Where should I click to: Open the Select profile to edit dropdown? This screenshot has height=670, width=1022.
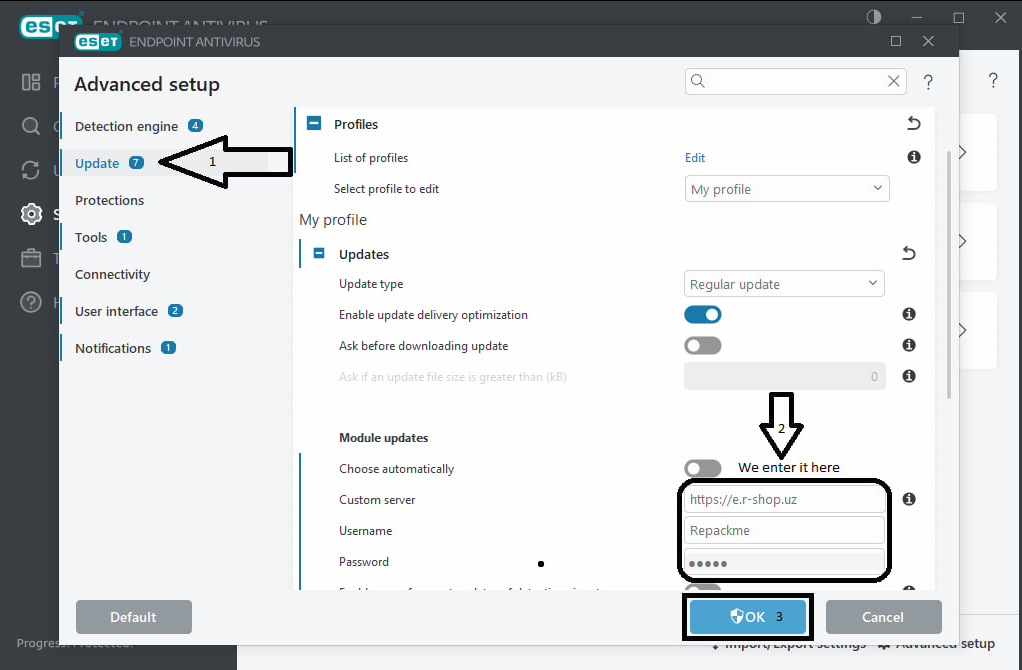point(787,189)
